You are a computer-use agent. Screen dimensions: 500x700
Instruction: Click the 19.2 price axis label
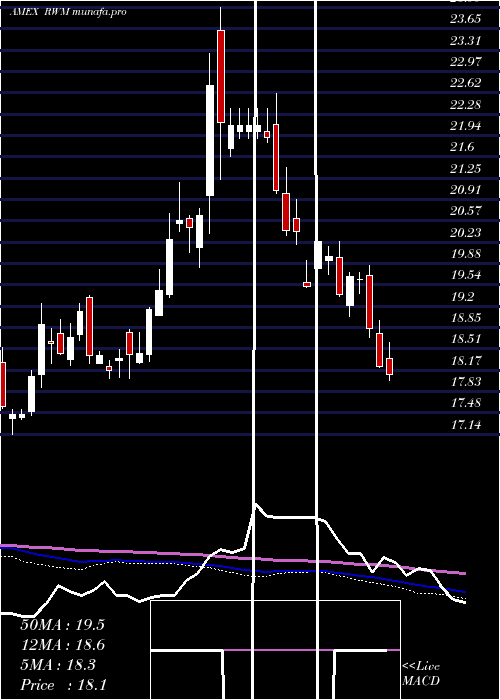pos(462,296)
